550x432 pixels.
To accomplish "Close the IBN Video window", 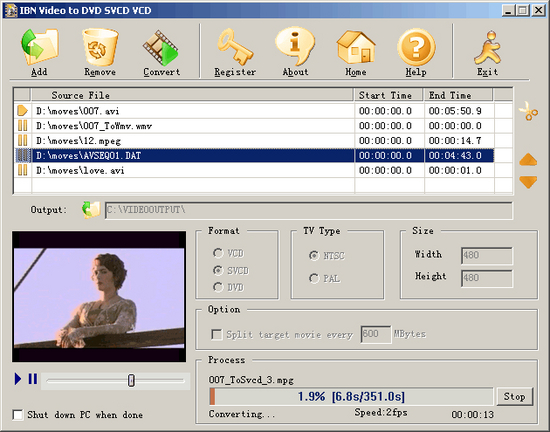I will (x=538, y=10).
